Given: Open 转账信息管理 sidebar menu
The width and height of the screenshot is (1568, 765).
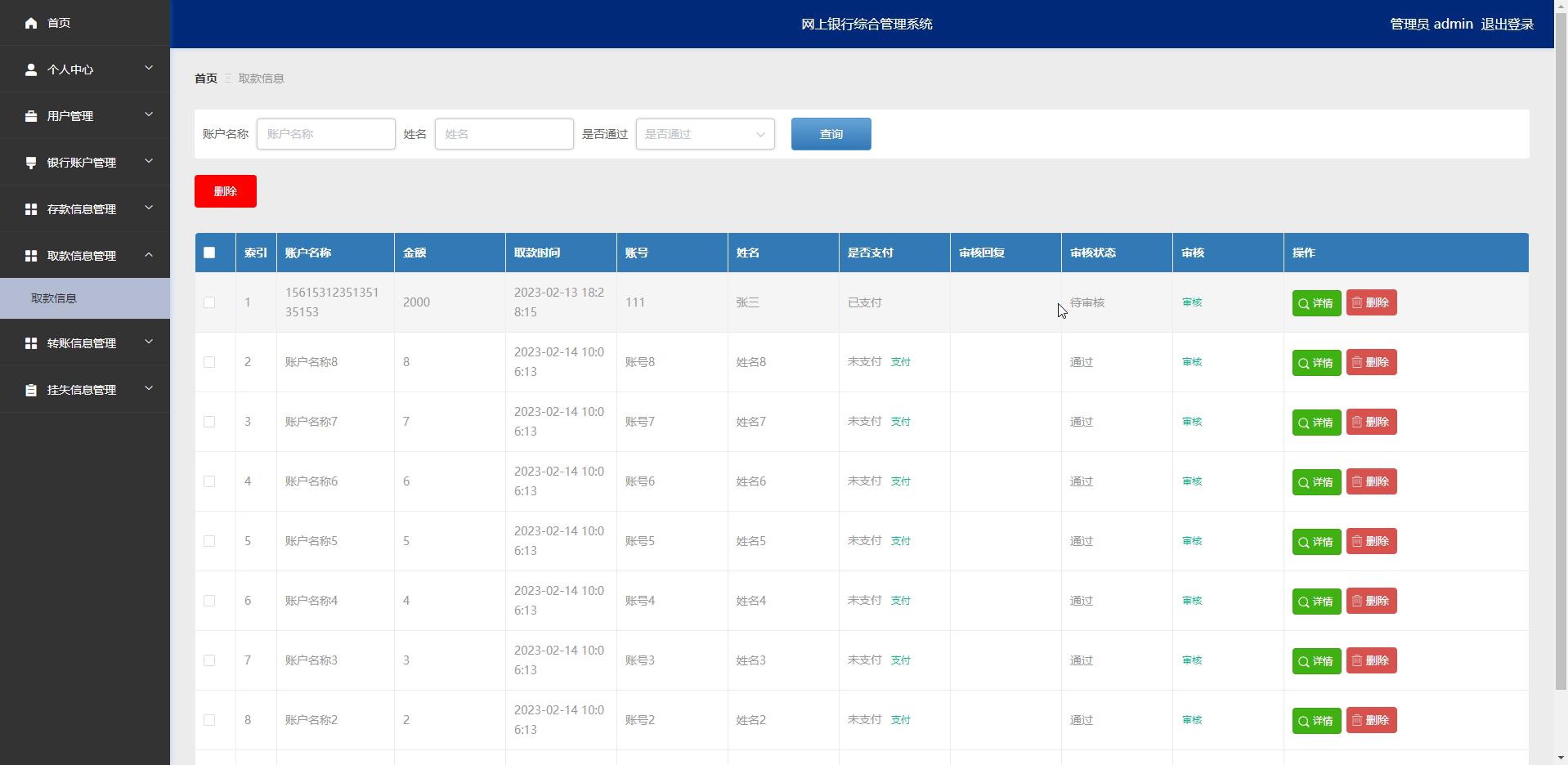Looking at the screenshot, I should coord(85,343).
